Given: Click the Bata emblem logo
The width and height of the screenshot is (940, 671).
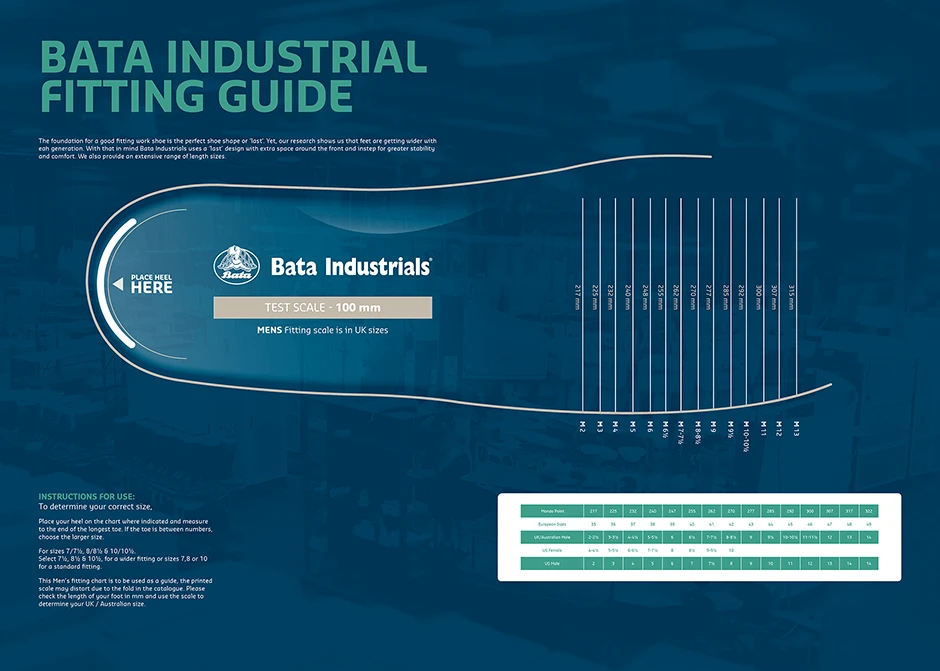Looking at the screenshot, I should [x=237, y=265].
